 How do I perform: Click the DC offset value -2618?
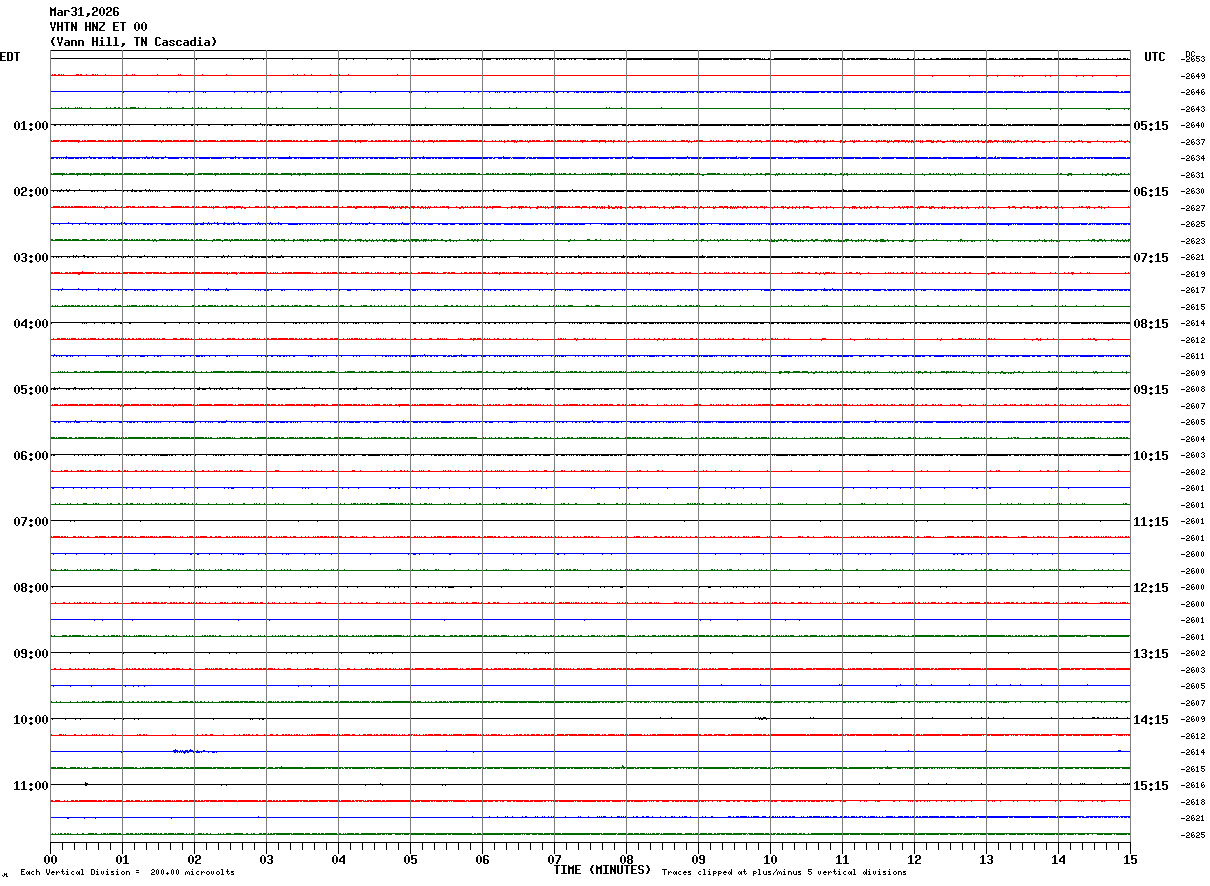(x=1192, y=802)
